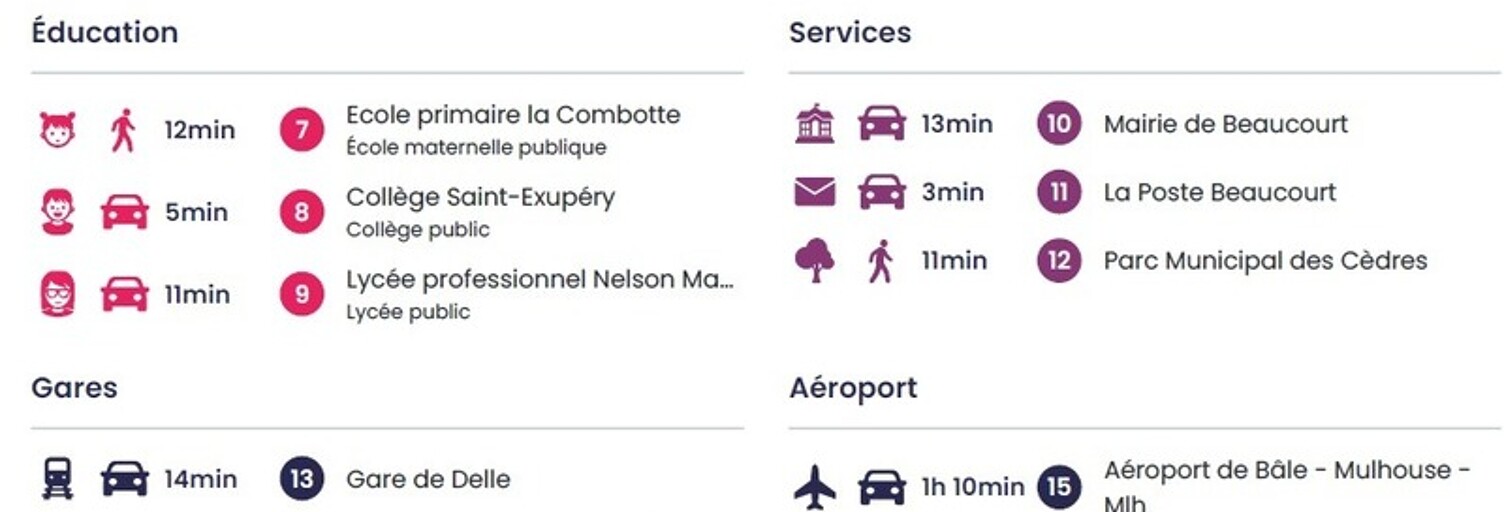Click the nursery school child face icon
The height and width of the screenshot is (512, 1504).
pos(57,131)
